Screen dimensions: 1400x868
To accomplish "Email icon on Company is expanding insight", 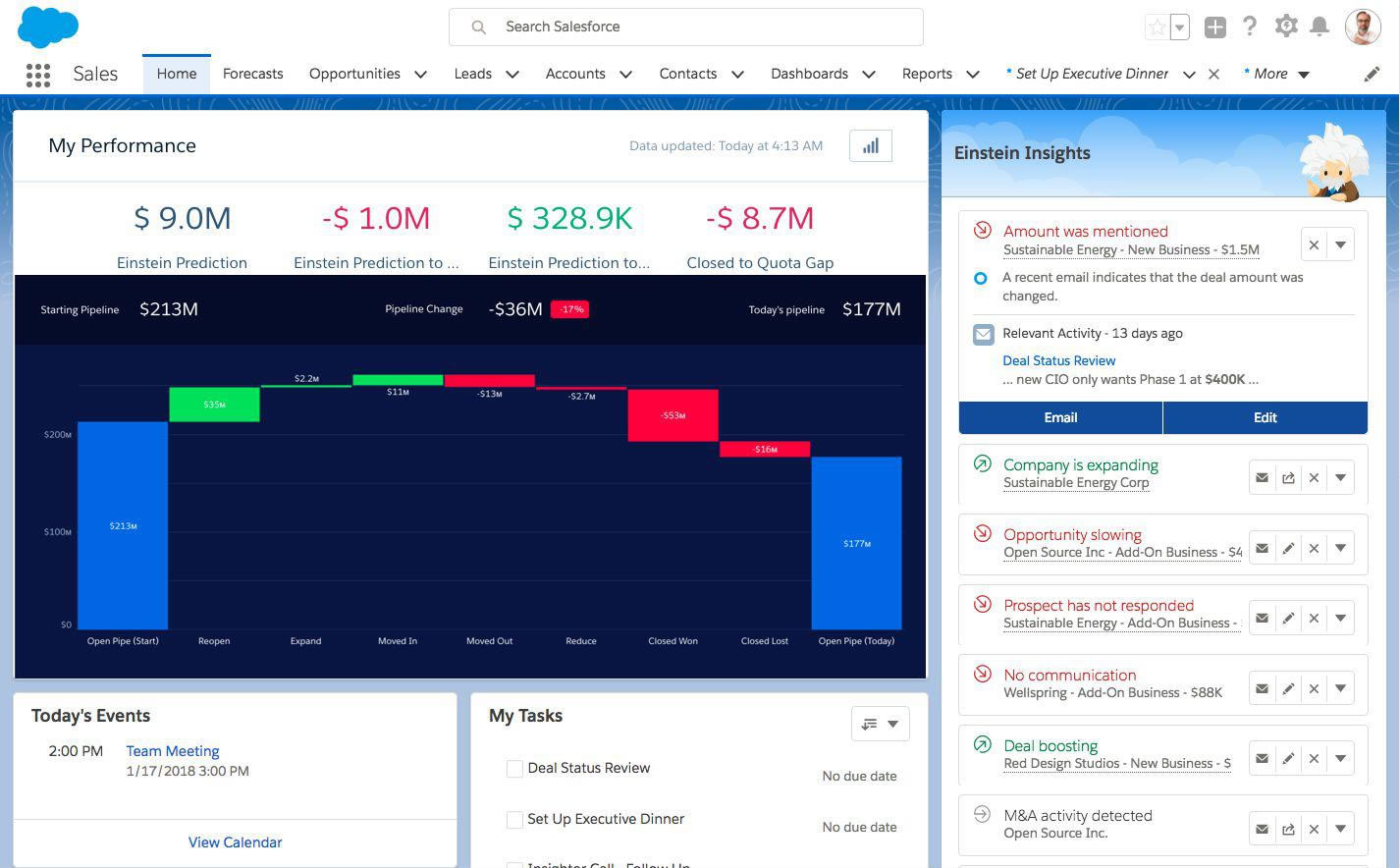I will pyautogui.click(x=1262, y=478).
